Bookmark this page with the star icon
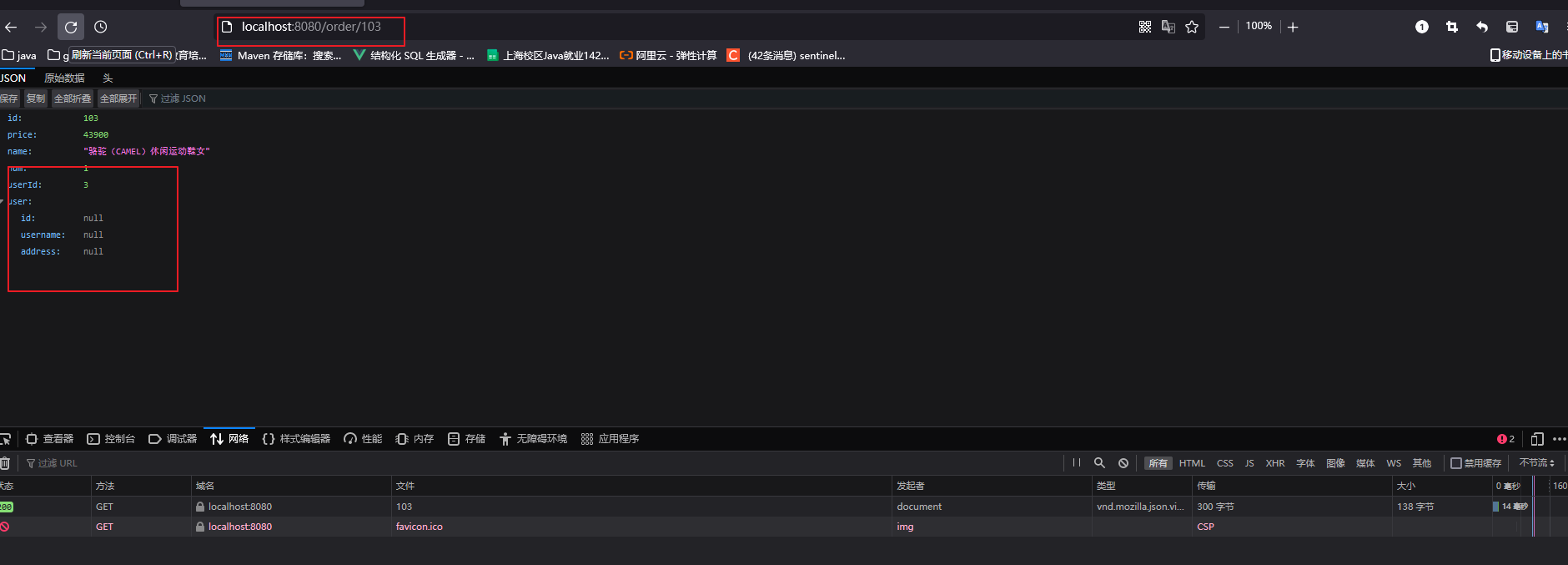1568x565 pixels. tap(1192, 27)
